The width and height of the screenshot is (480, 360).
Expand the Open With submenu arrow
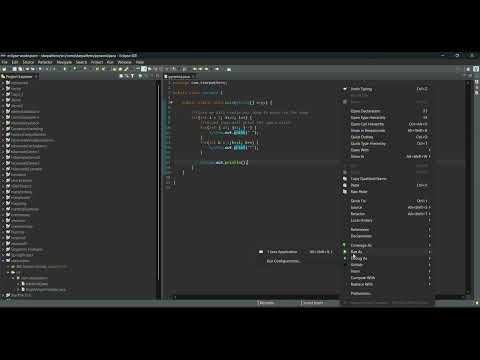click(x=429, y=150)
